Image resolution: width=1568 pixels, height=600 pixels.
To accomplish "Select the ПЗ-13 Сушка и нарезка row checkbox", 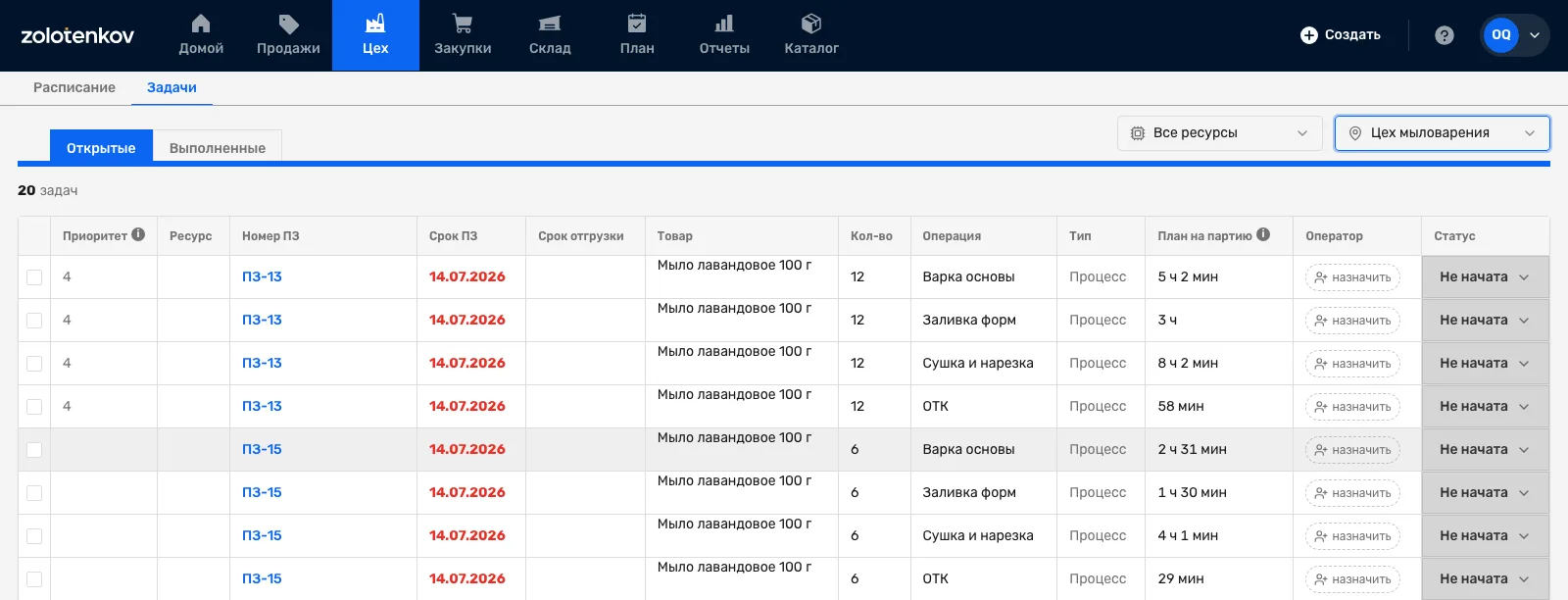I will (x=34, y=364).
